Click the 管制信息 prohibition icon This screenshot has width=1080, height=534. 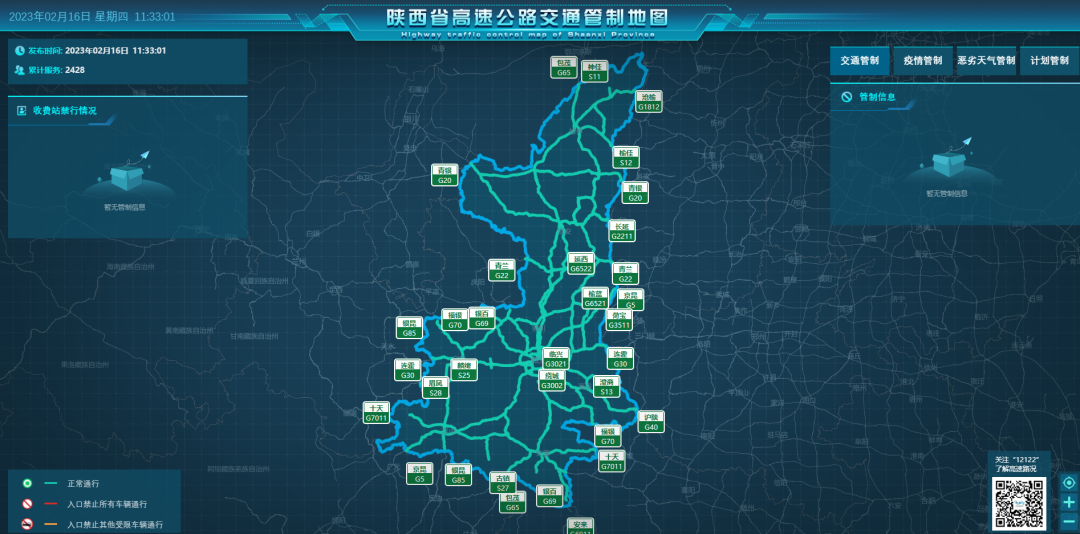[846, 97]
